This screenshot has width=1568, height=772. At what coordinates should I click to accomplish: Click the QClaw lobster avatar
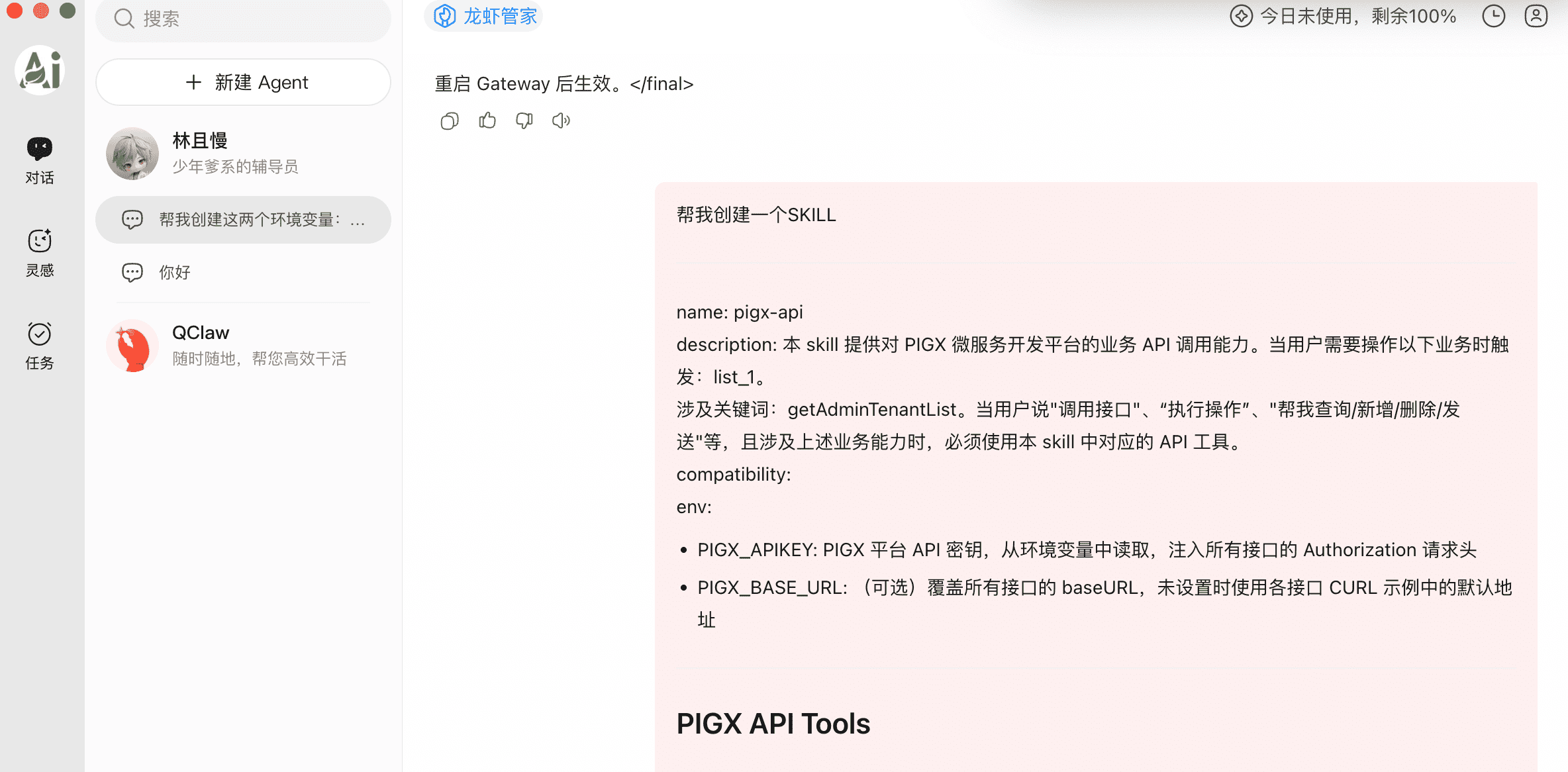tap(132, 346)
